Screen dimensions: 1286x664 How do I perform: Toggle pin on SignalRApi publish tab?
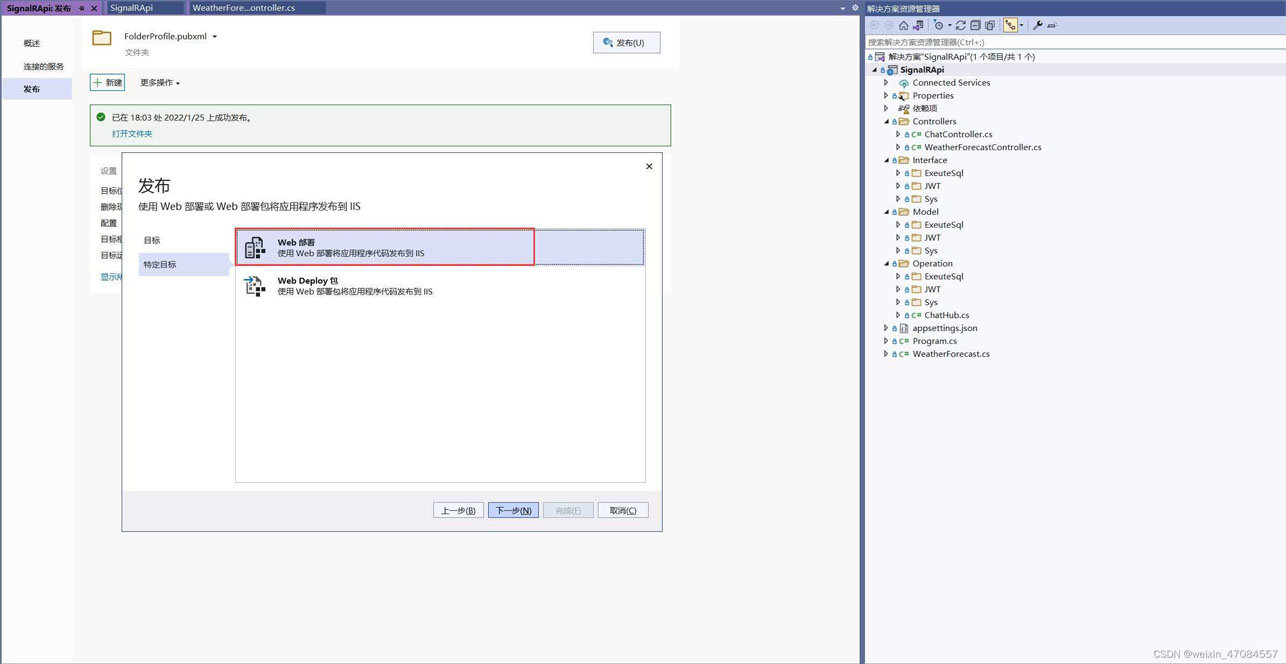point(82,8)
